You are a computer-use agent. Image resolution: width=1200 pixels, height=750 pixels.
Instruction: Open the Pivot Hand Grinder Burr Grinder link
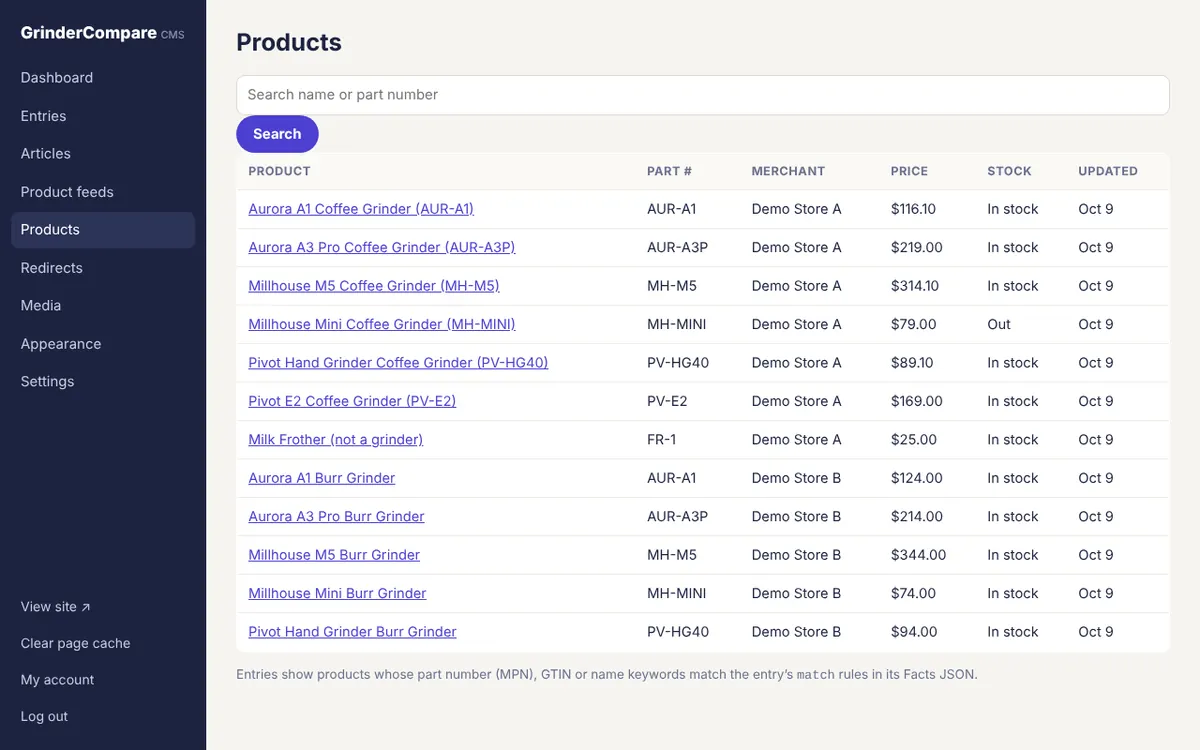click(352, 632)
